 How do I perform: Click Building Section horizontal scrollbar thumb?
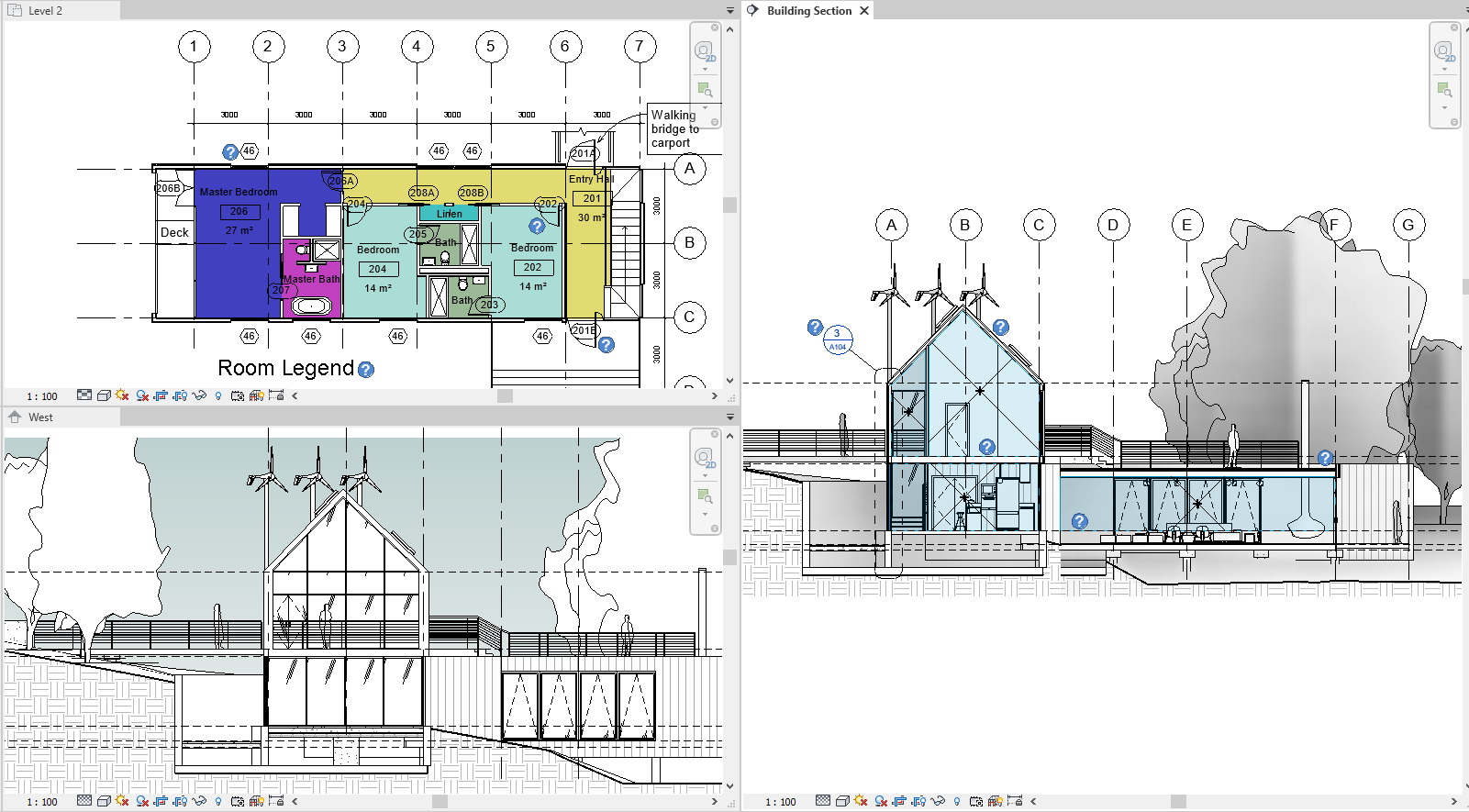coord(1178,801)
